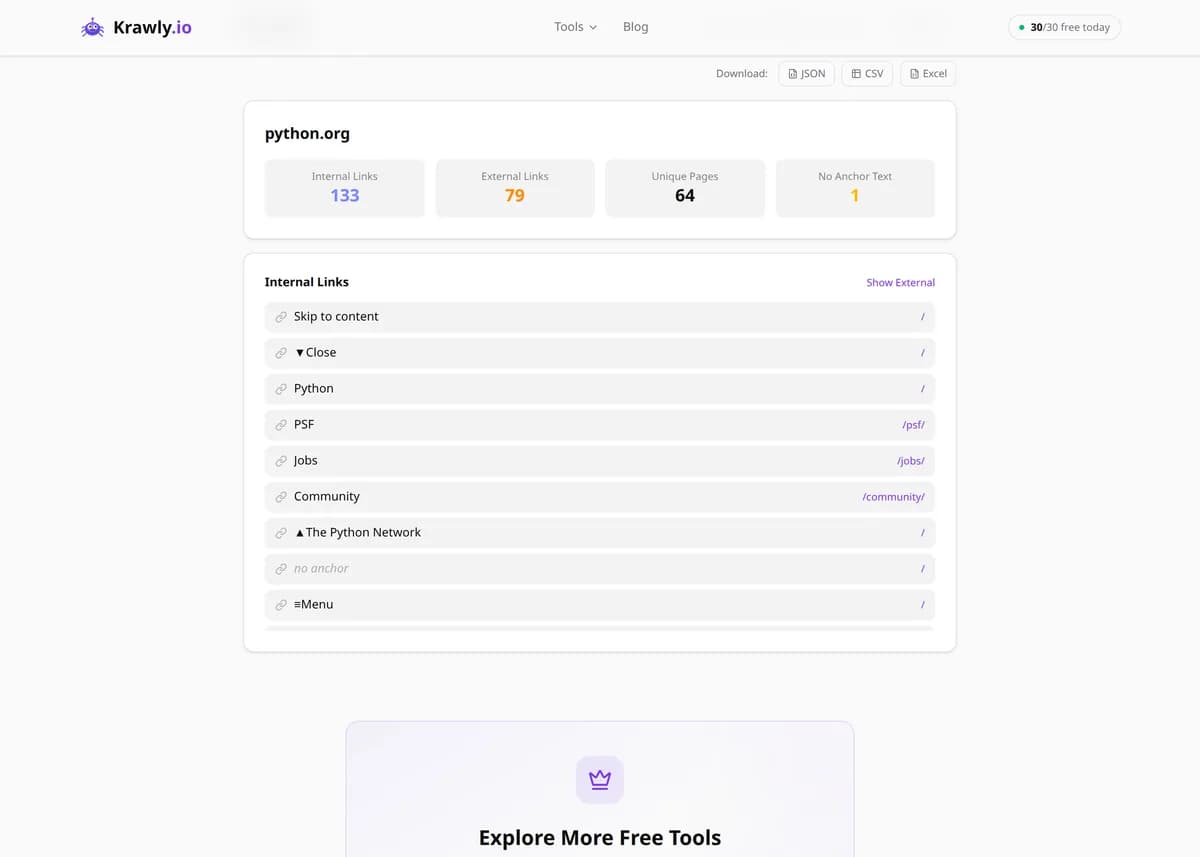Open the /psf/ link path

coord(913,425)
